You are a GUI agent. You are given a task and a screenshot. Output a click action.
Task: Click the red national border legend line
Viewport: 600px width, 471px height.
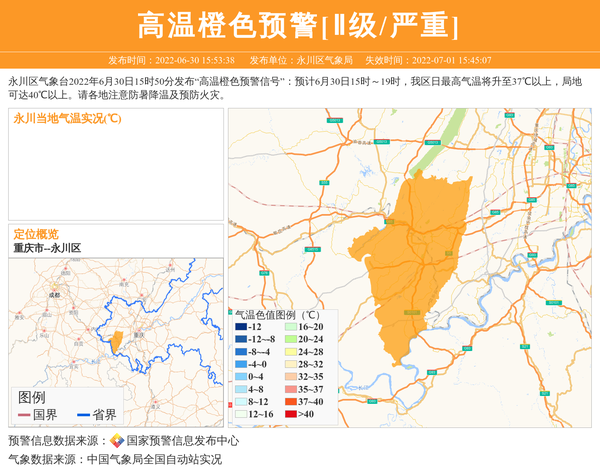pyautogui.click(x=22, y=415)
